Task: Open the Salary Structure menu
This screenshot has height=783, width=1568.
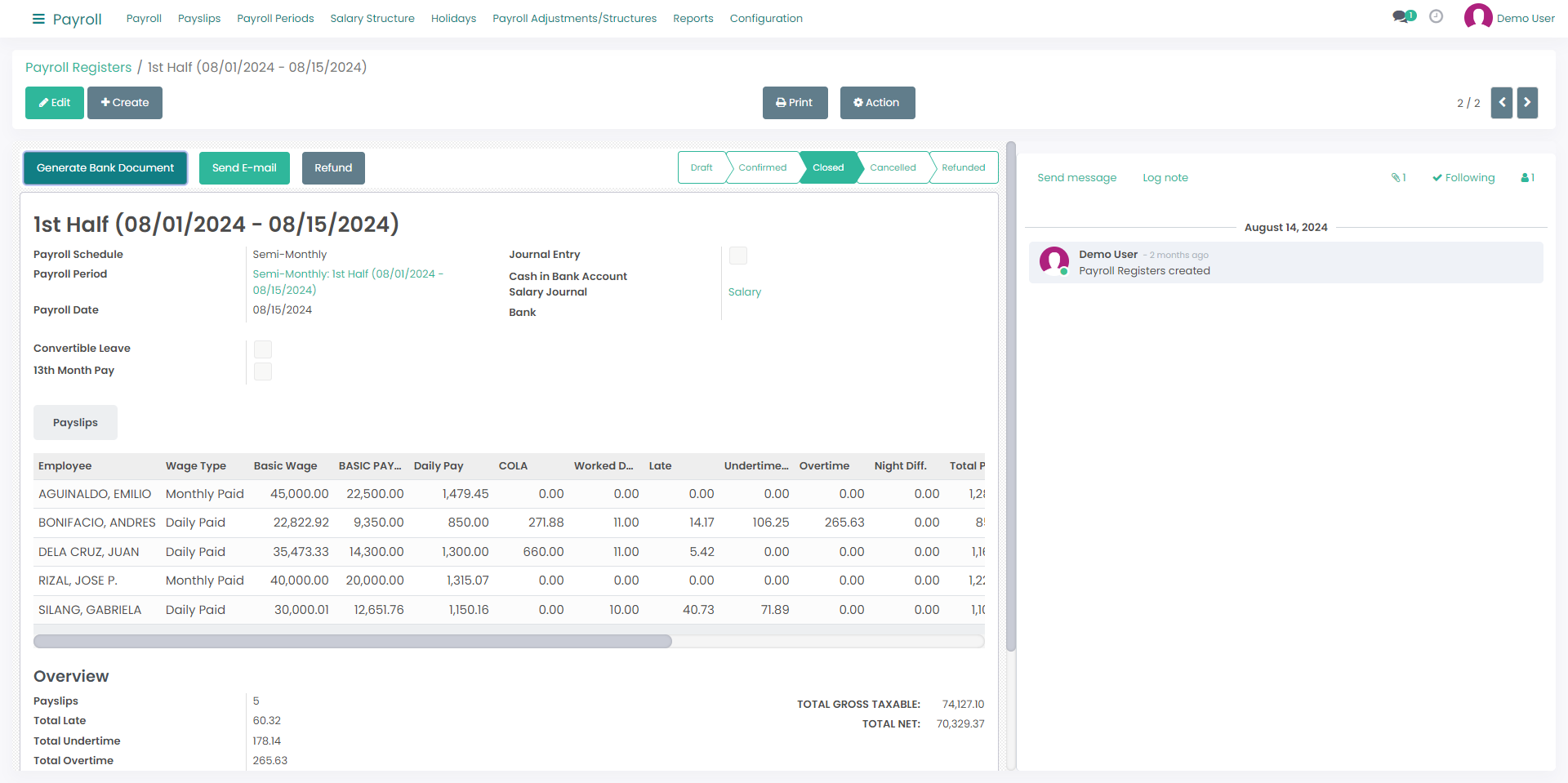Action: [x=372, y=18]
